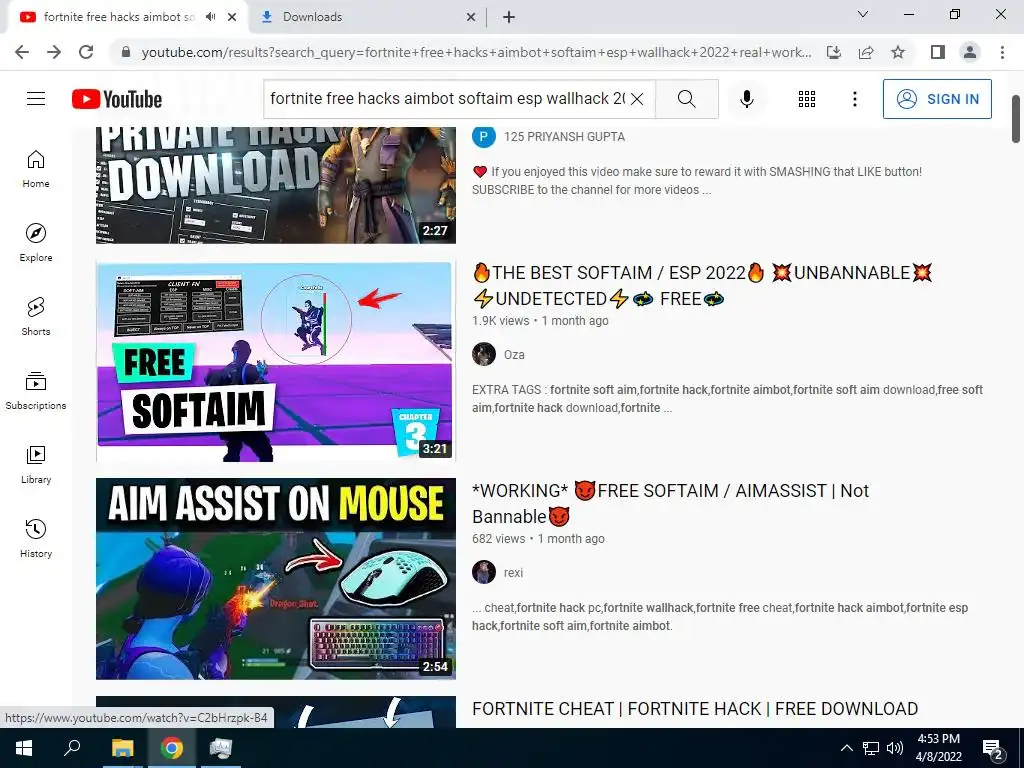Open the volume tray icon

pos(895,748)
